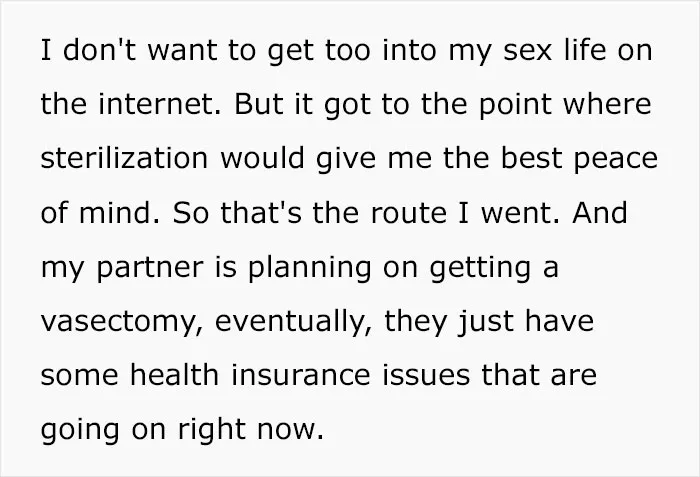Click the word 'peace'
The image size is (700, 477).
tap(616, 160)
